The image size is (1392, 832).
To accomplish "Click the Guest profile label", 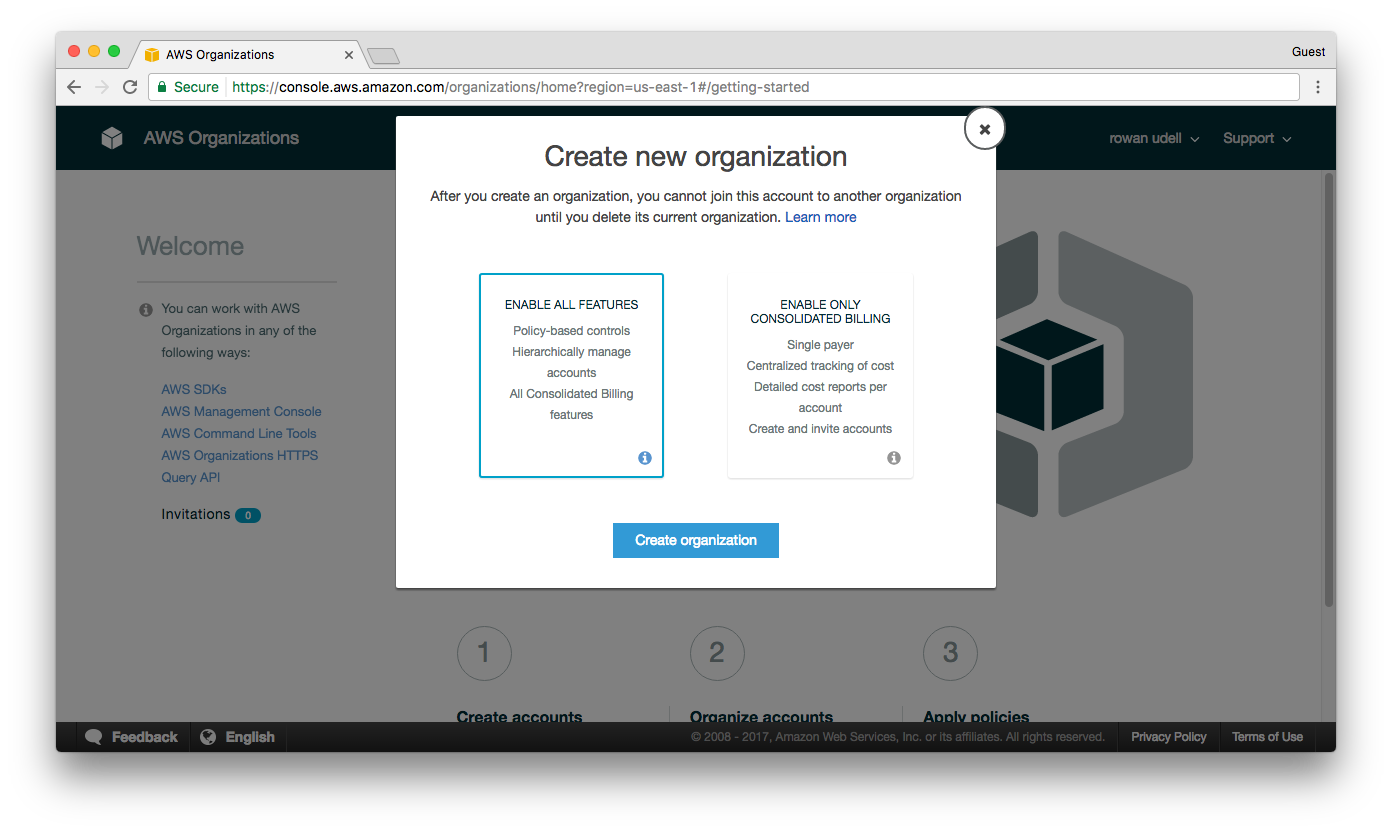I will pyautogui.click(x=1308, y=52).
